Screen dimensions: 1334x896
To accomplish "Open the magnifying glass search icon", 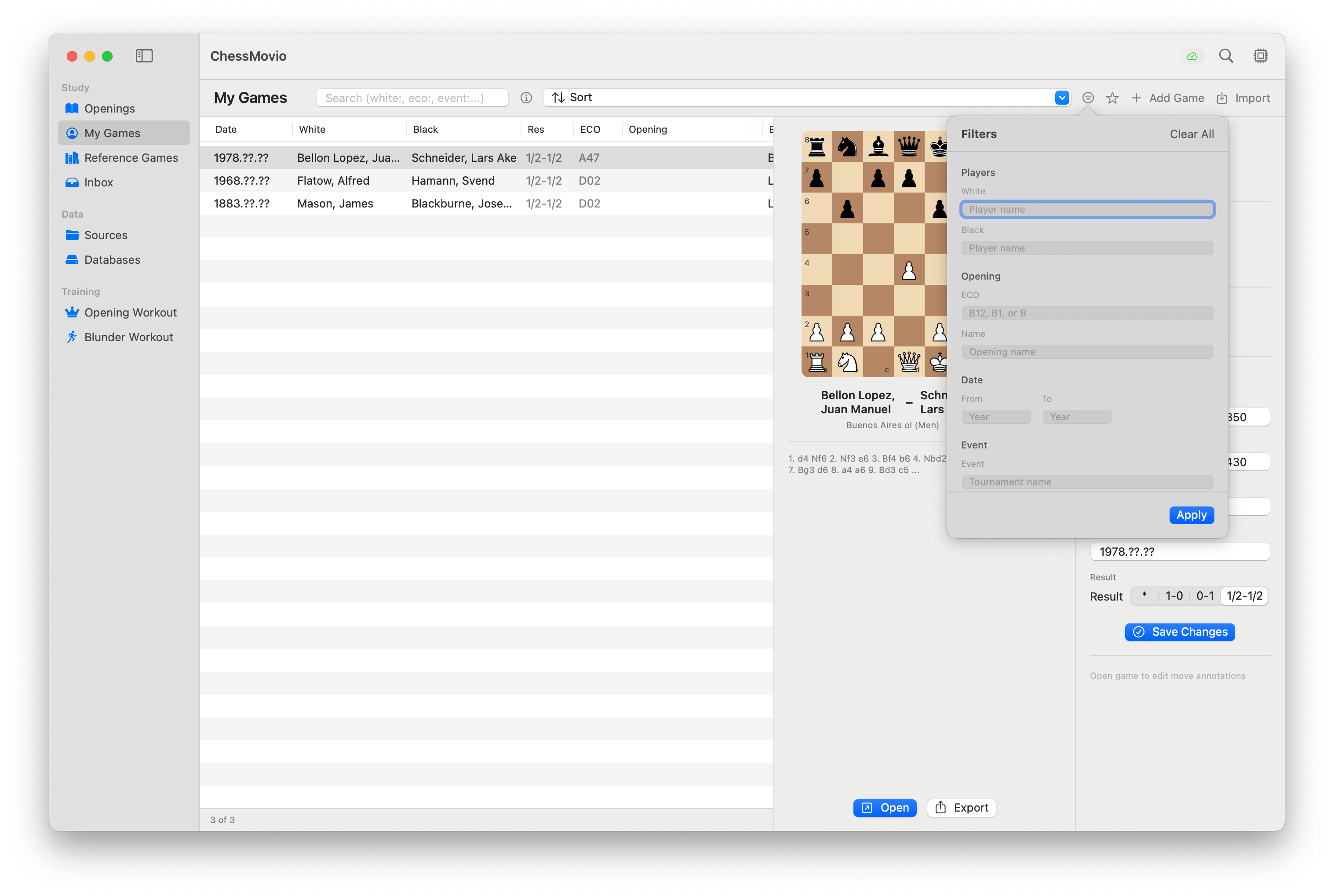I will coord(1225,56).
